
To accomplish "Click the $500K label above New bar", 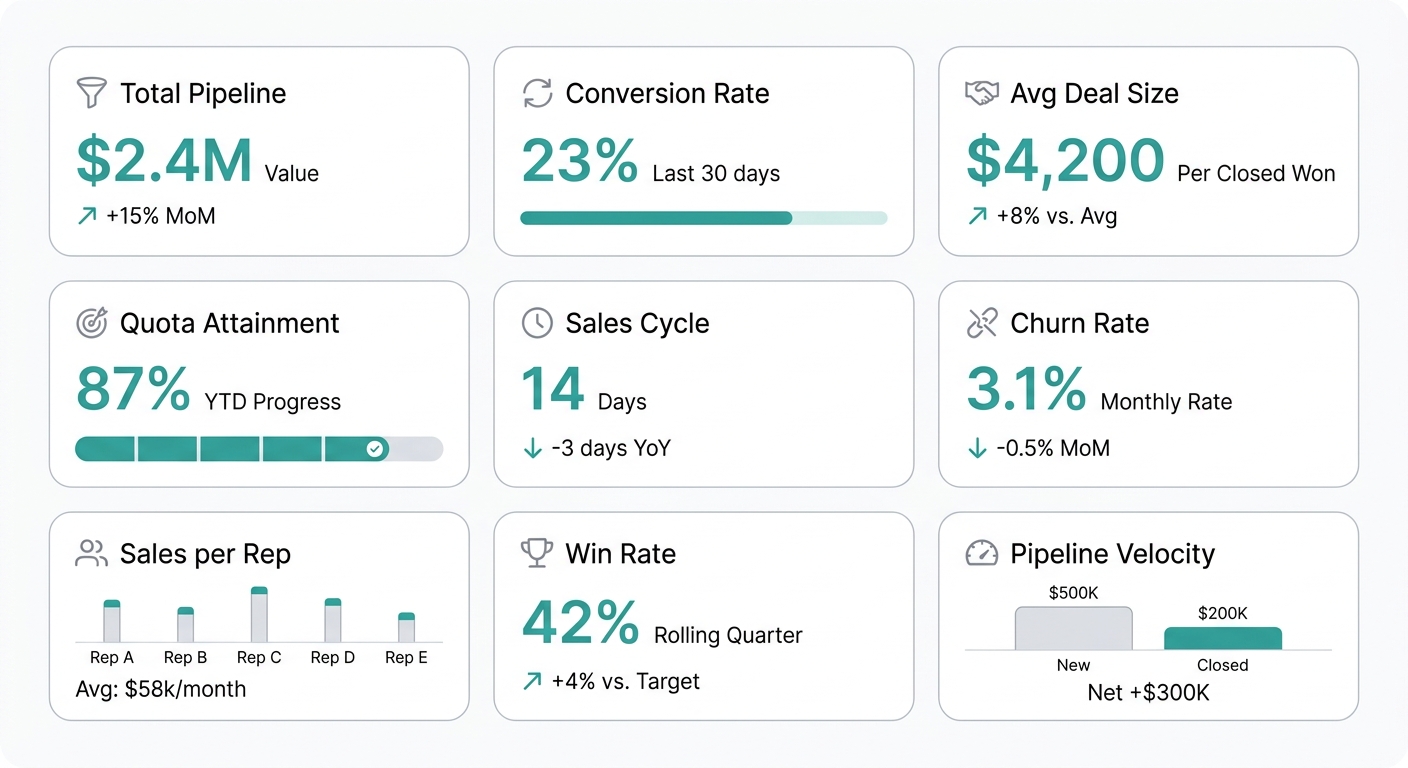I will [1074, 593].
